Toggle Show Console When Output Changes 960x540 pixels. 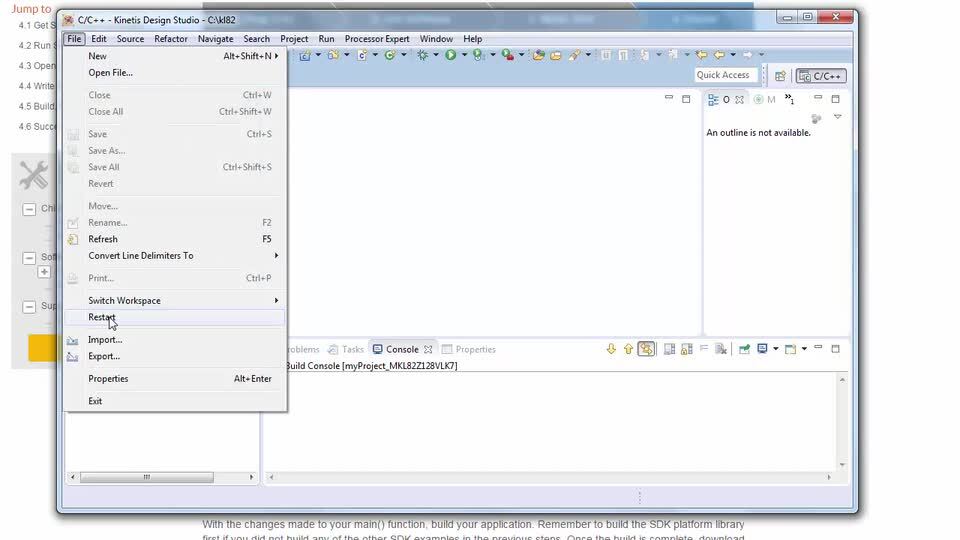point(670,349)
